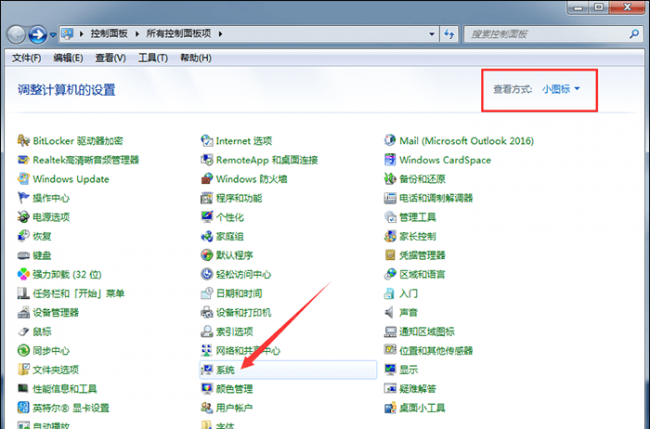This screenshot has width=650, height=429.
Task: Open the 文件(F) menu
Action: click(x=27, y=58)
